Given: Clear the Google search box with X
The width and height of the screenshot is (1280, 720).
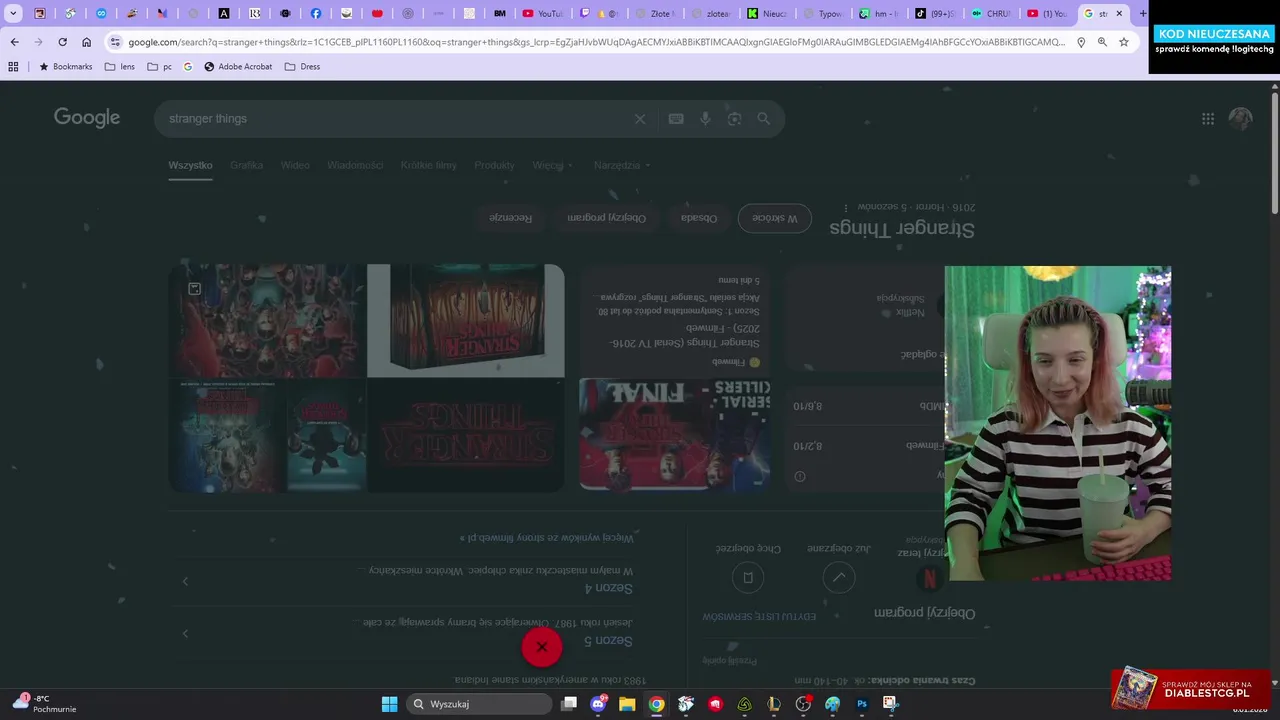Looking at the screenshot, I should [x=640, y=119].
